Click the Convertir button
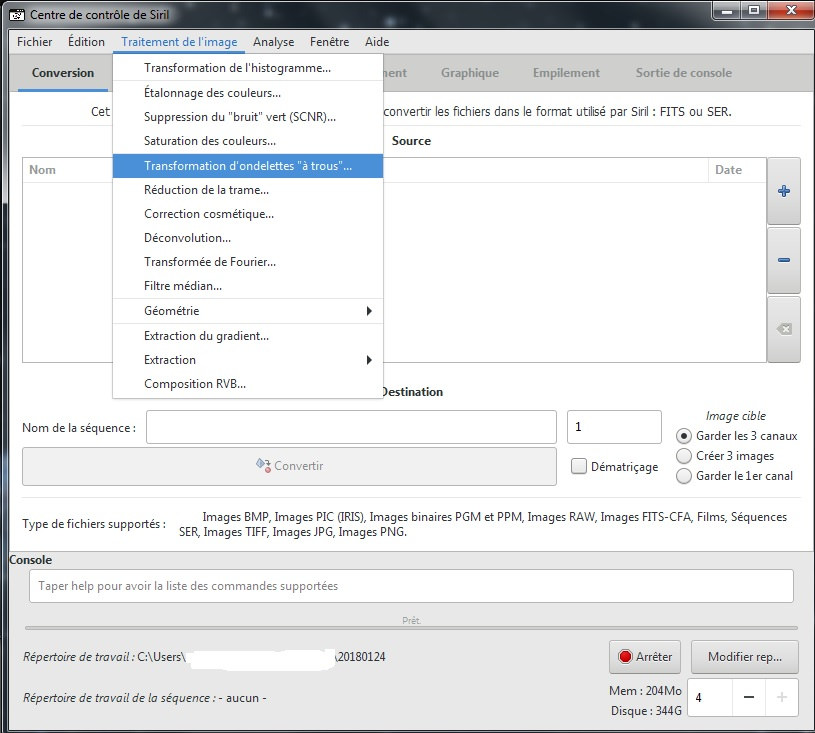Image resolution: width=815 pixels, height=733 pixels. pyautogui.click(x=289, y=466)
